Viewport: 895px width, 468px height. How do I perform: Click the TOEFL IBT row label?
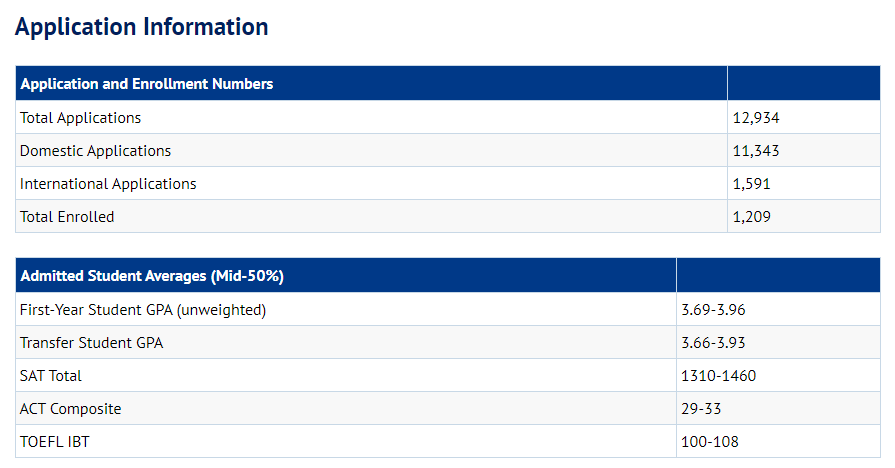pyautogui.click(x=55, y=442)
